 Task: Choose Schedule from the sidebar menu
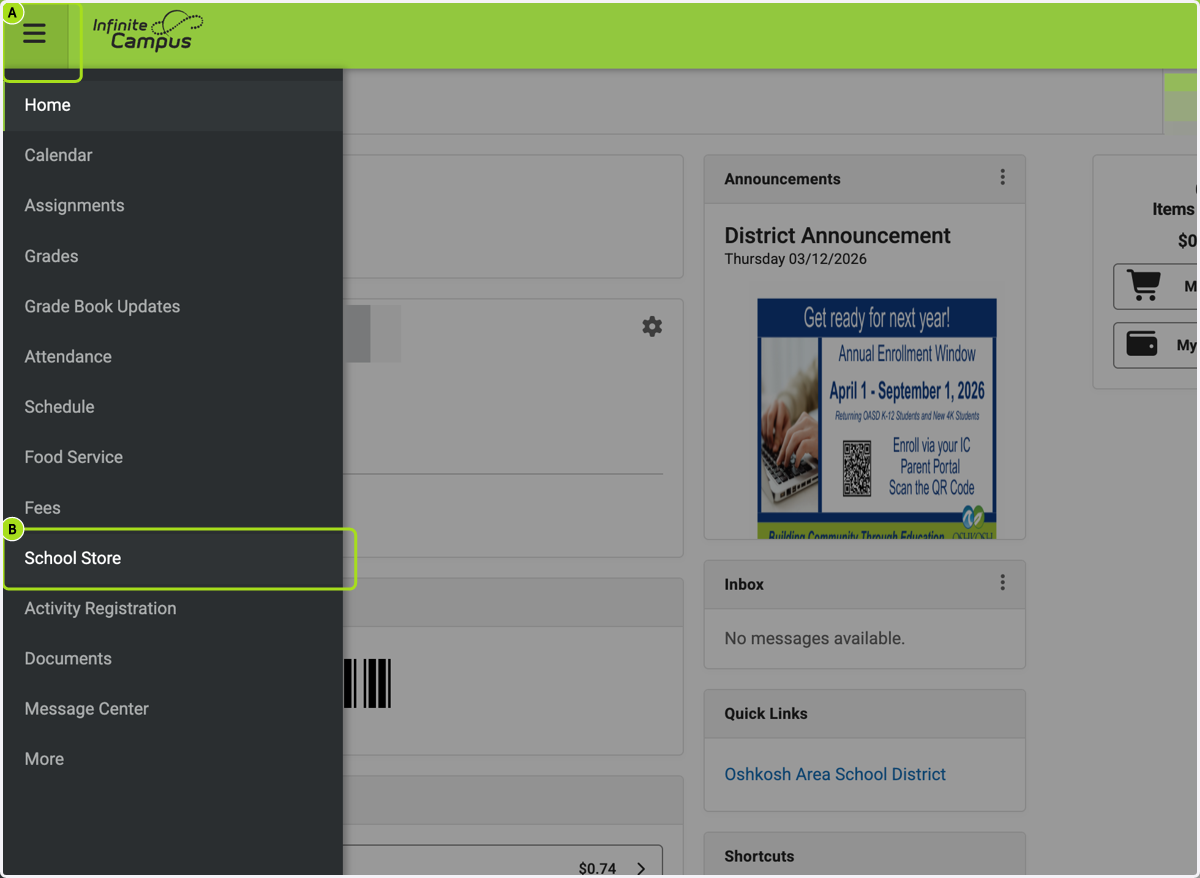pos(173,407)
